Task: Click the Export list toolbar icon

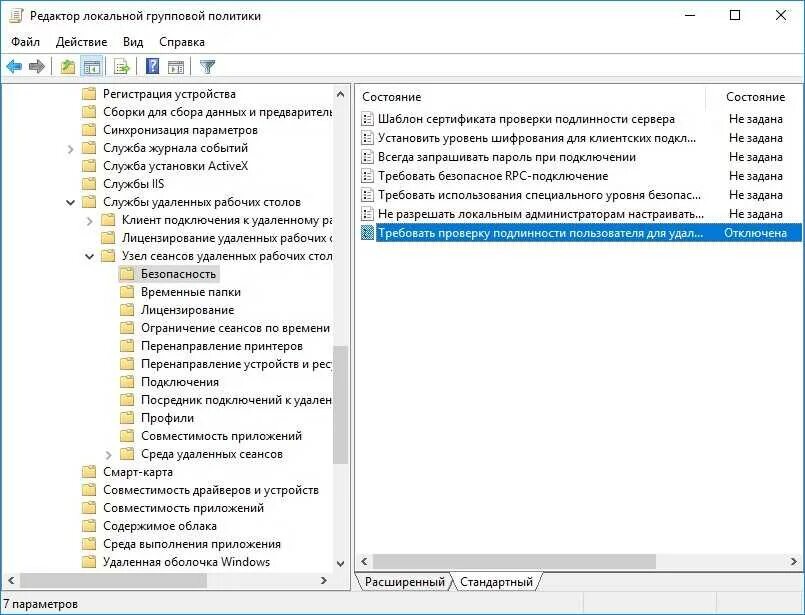Action: click(122, 67)
